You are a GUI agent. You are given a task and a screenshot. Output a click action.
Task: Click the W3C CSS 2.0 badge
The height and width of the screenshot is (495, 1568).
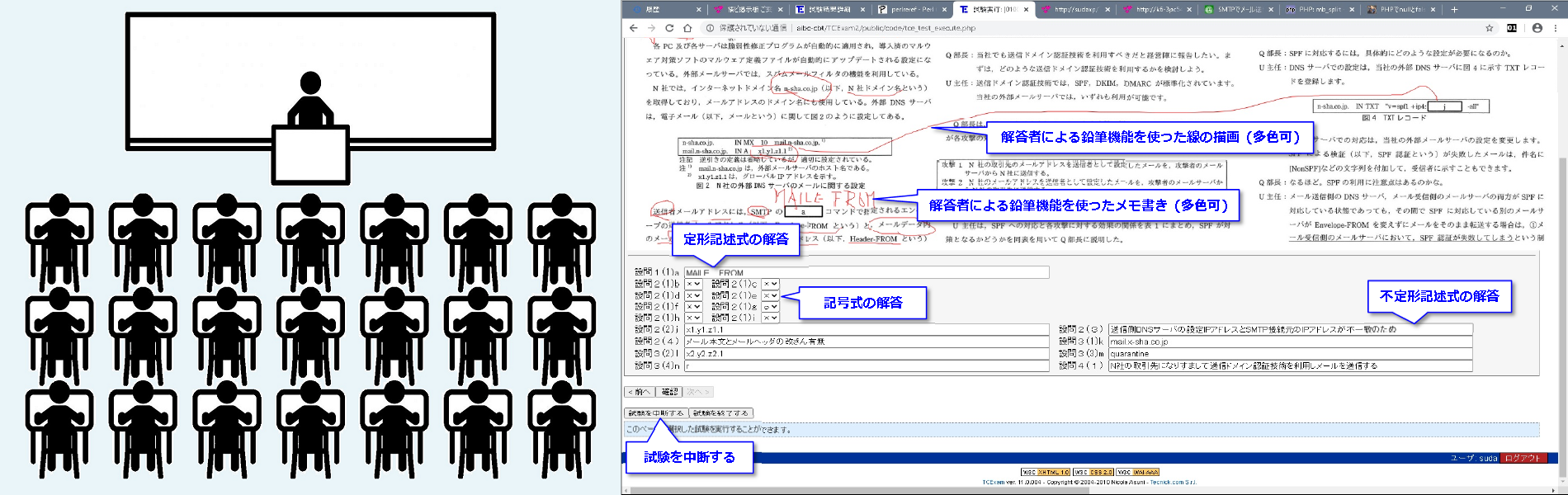coord(1093,472)
